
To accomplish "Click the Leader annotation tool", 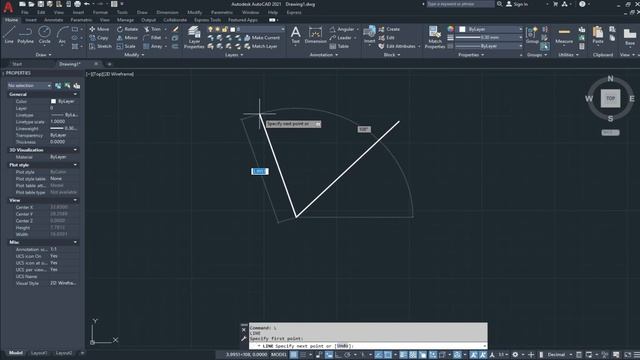I will coord(341,38).
